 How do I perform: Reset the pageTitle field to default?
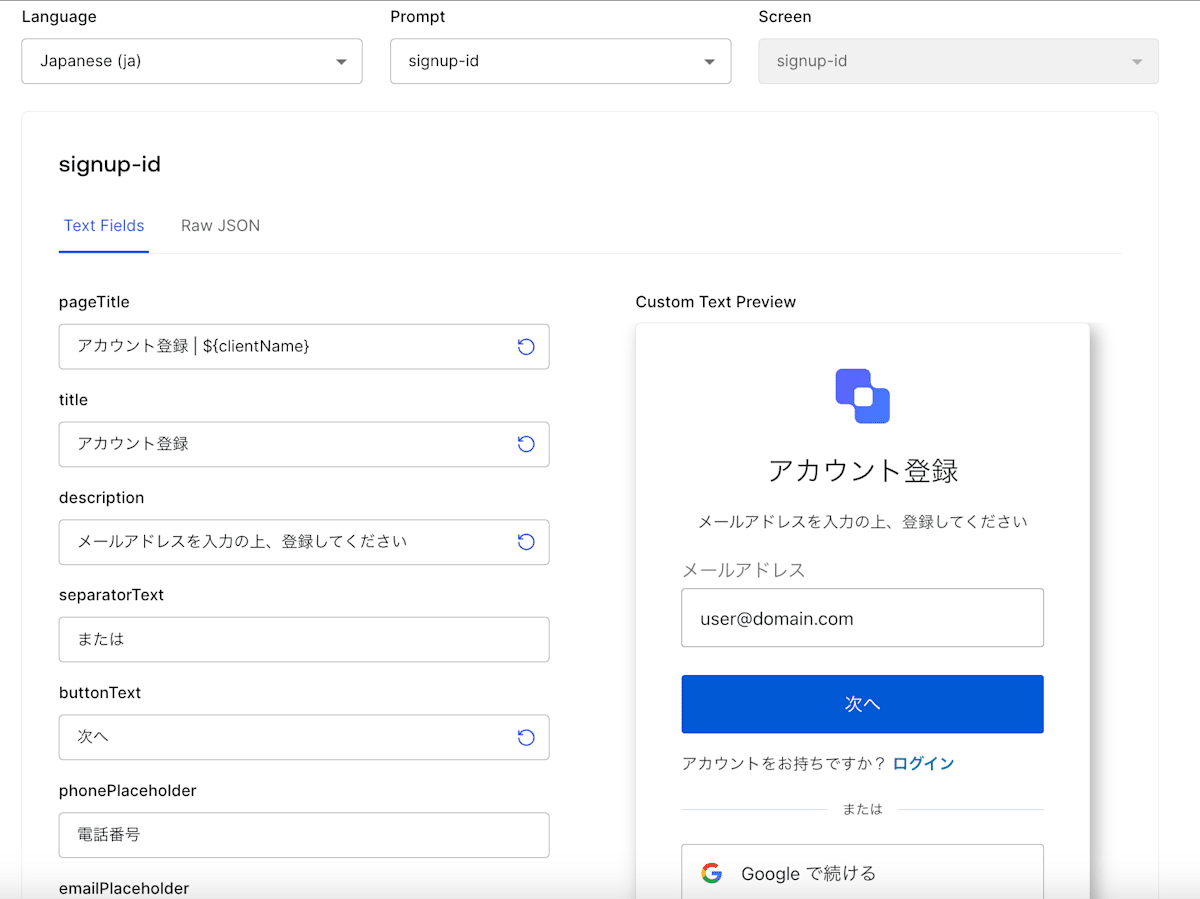[526, 346]
